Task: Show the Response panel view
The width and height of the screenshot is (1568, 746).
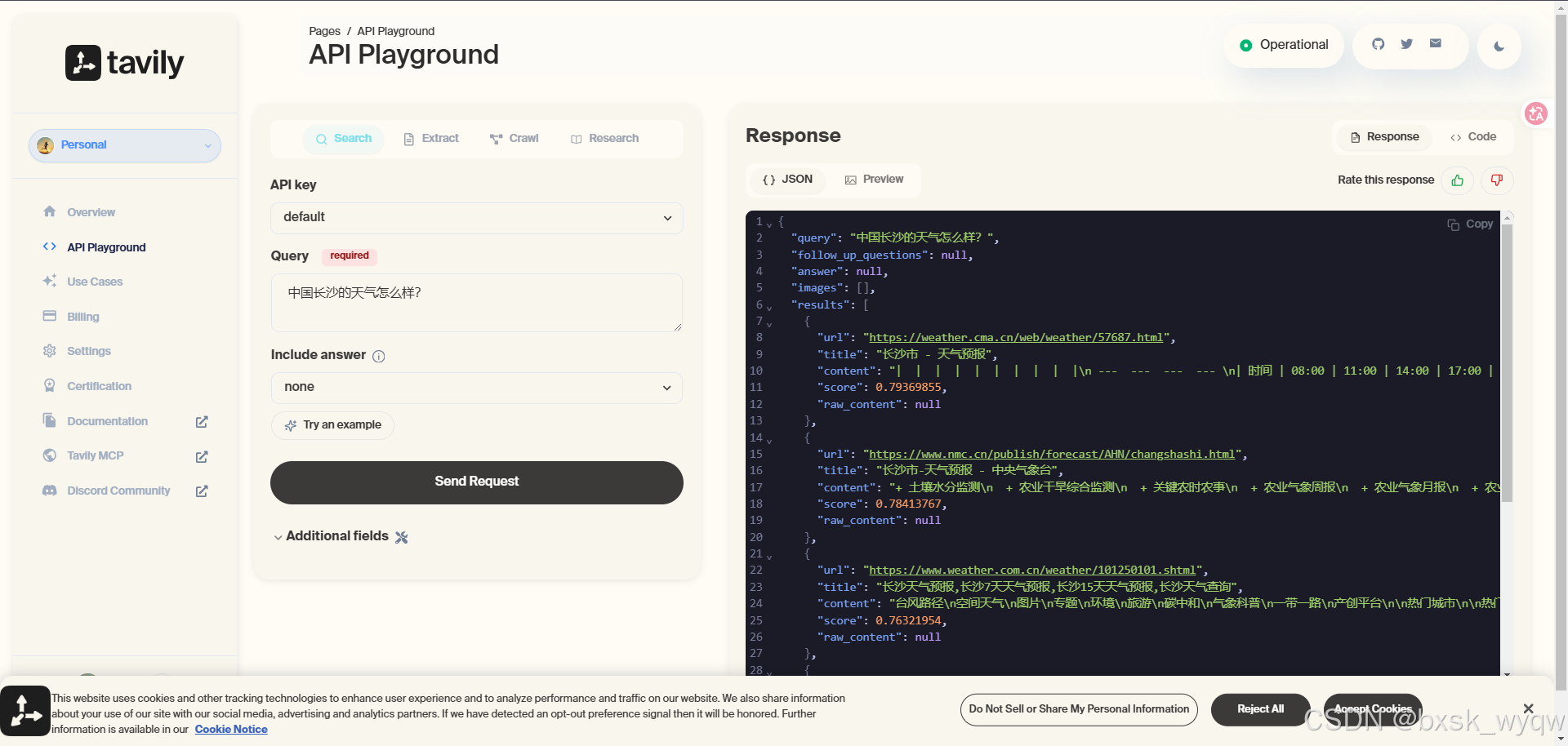Action: (1385, 137)
